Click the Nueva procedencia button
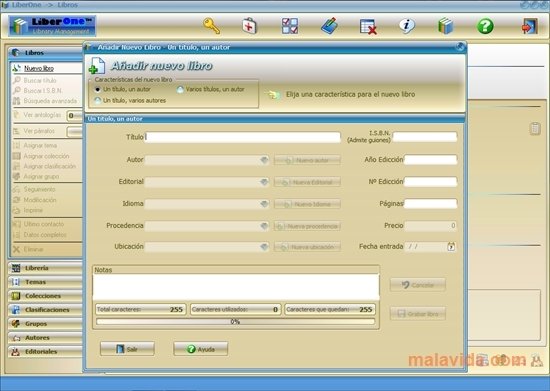 point(307,226)
